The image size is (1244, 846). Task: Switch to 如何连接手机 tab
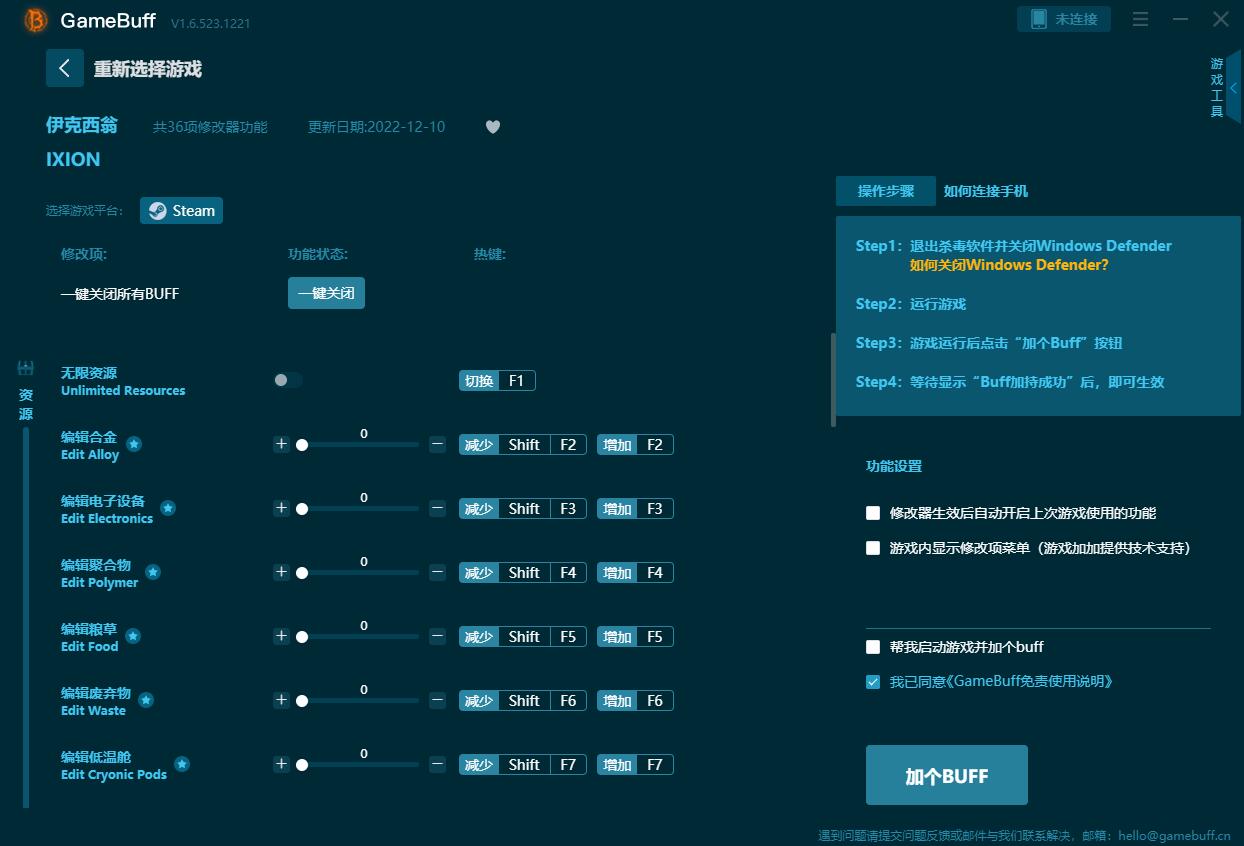coord(986,191)
